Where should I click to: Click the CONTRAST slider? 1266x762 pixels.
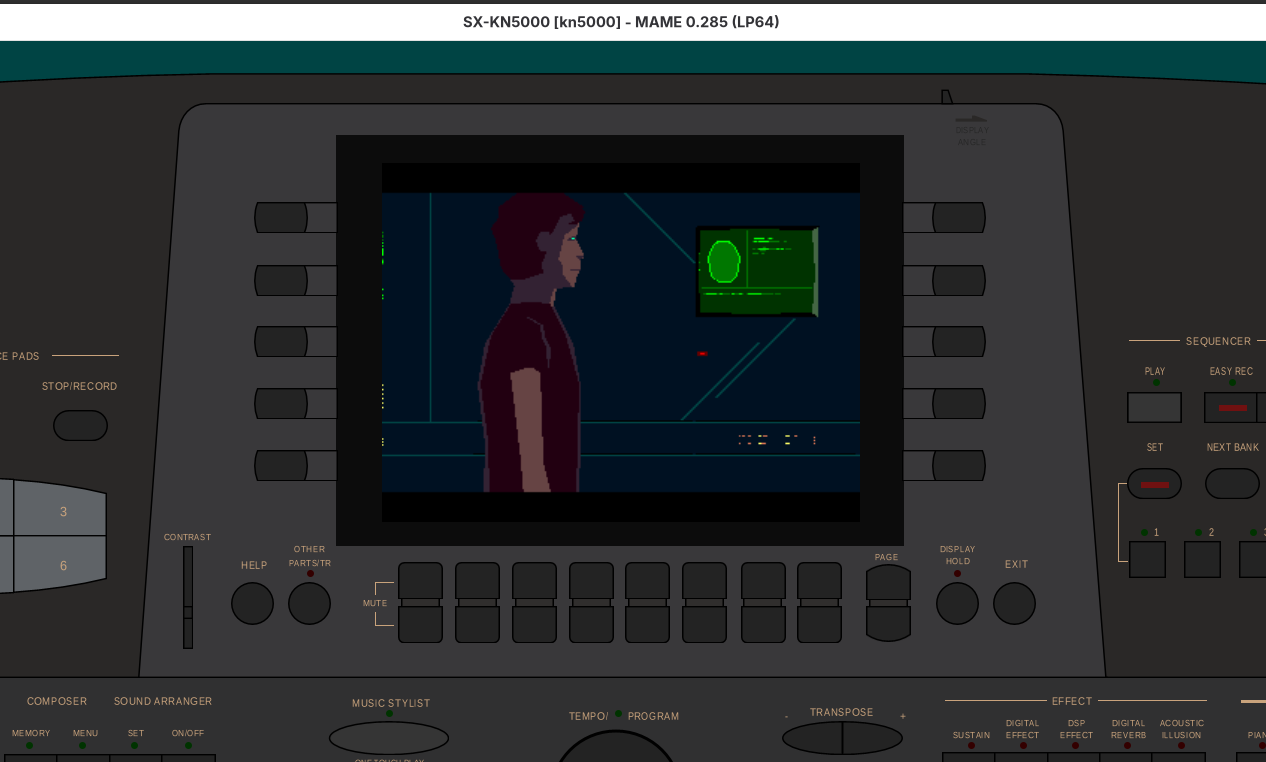click(x=188, y=611)
